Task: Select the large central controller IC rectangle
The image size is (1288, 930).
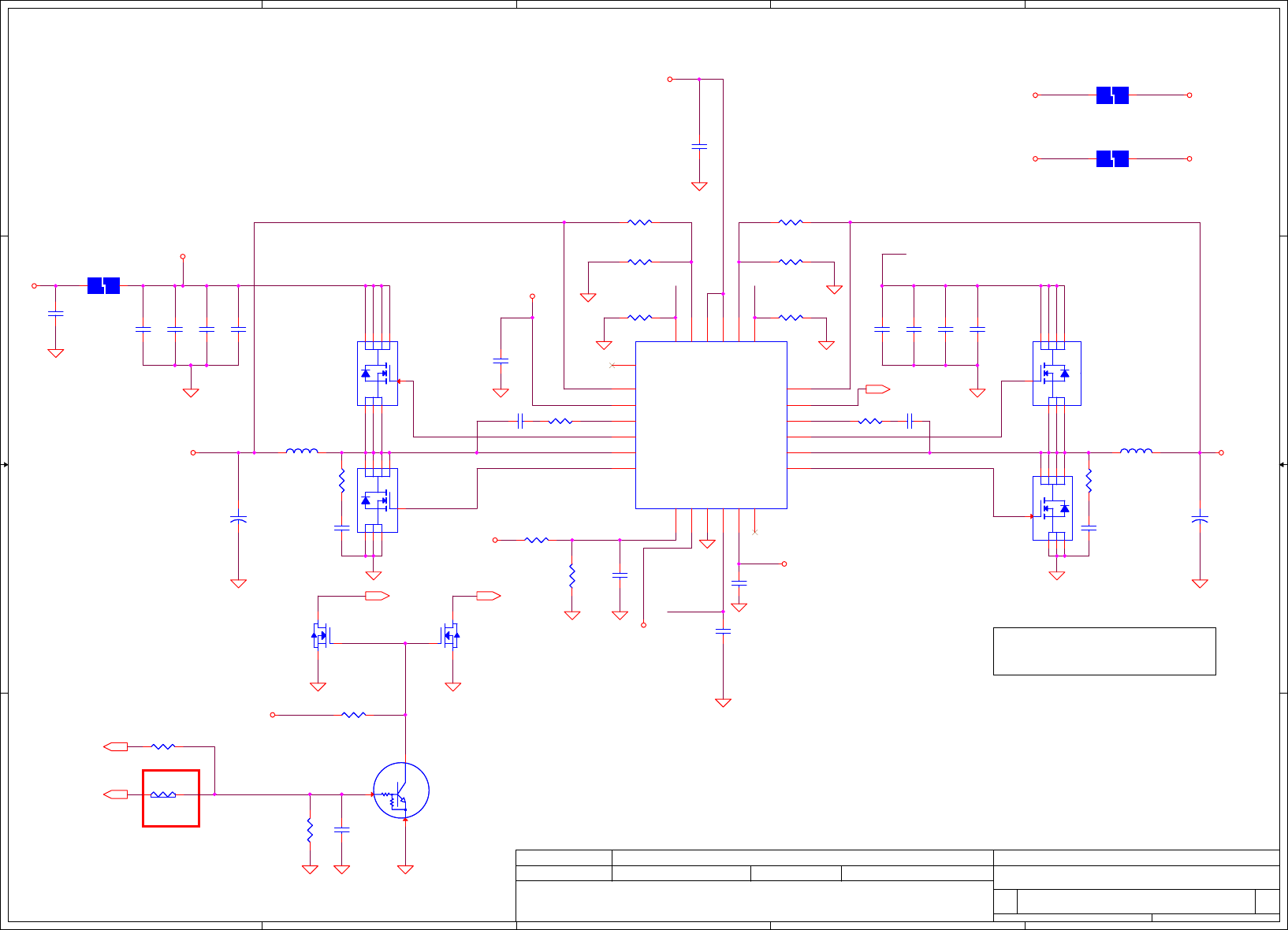Action: pos(711,425)
